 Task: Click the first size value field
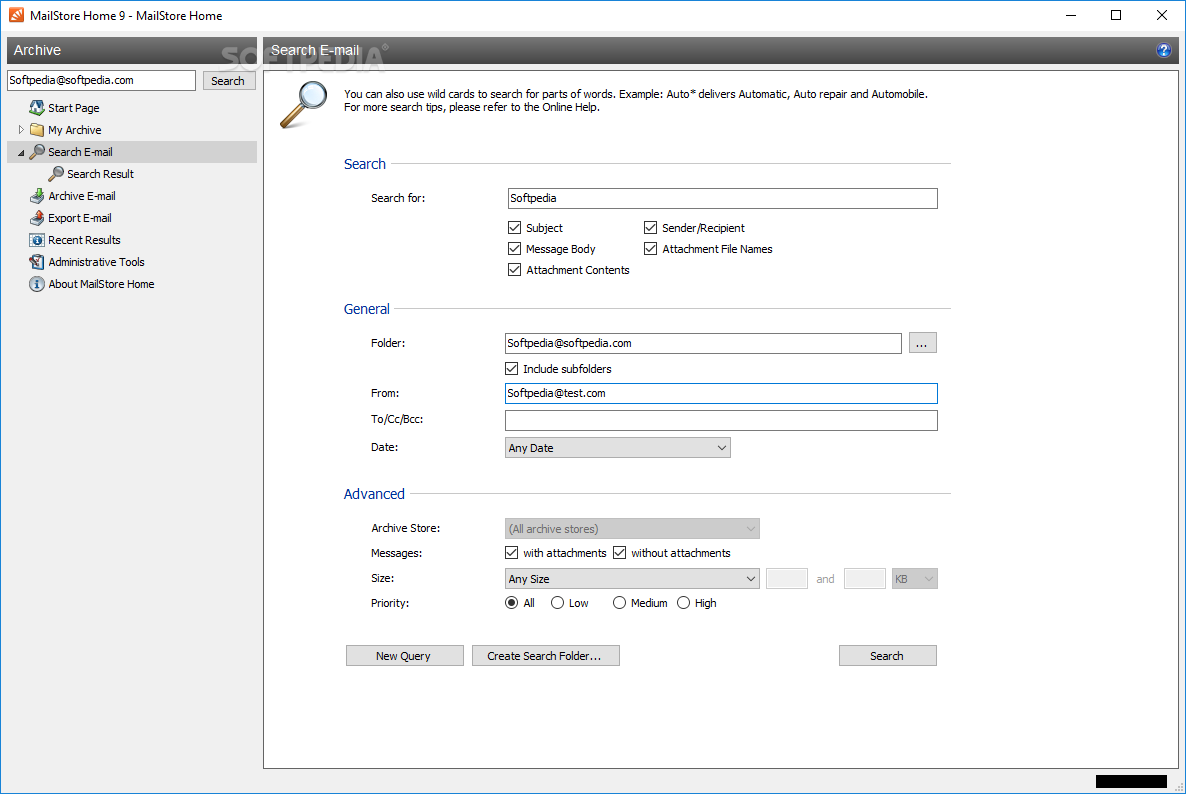click(787, 578)
